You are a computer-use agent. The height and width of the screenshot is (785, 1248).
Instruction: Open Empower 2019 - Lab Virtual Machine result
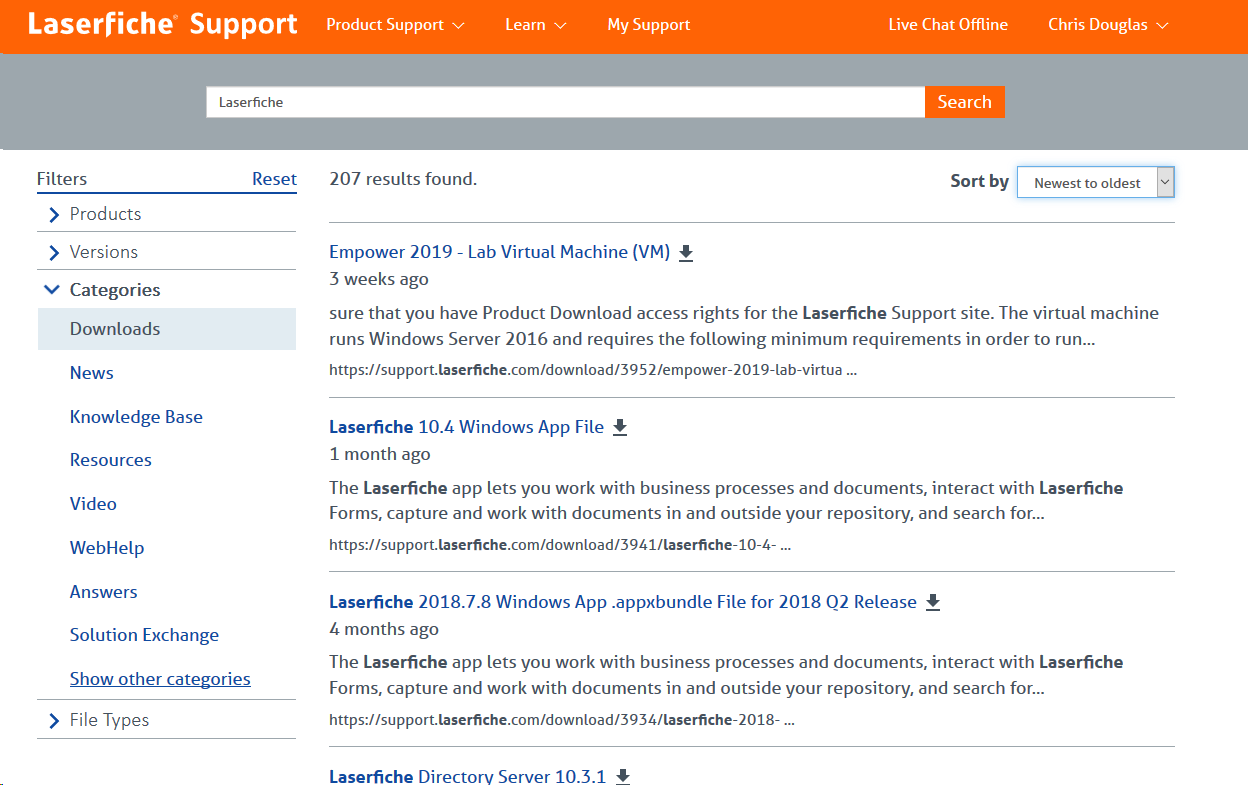[499, 252]
